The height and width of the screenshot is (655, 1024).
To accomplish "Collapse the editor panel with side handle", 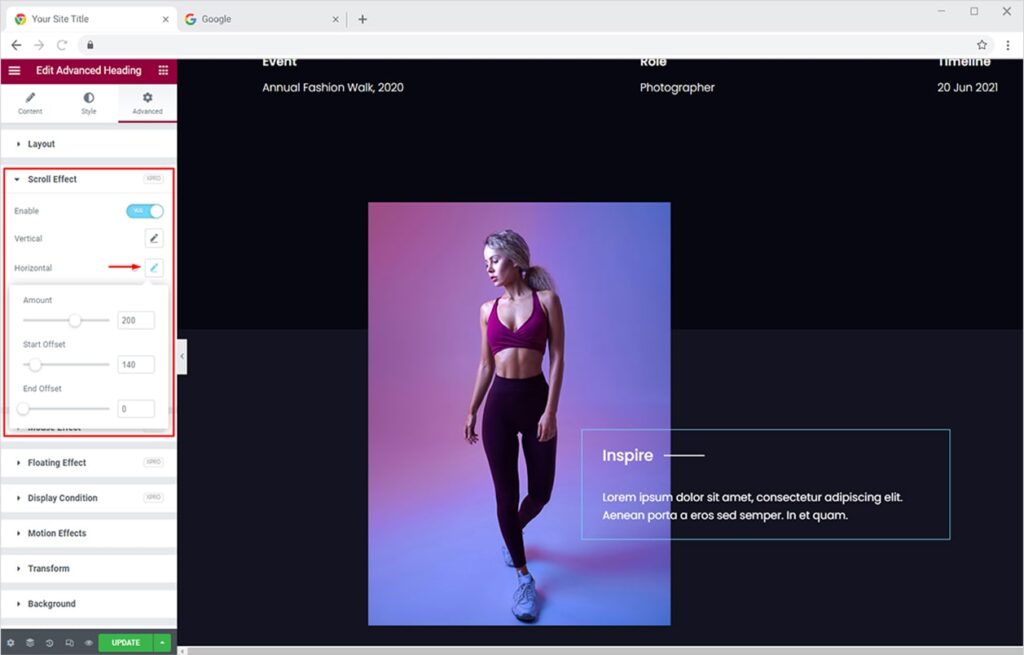I will pos(182,357).
